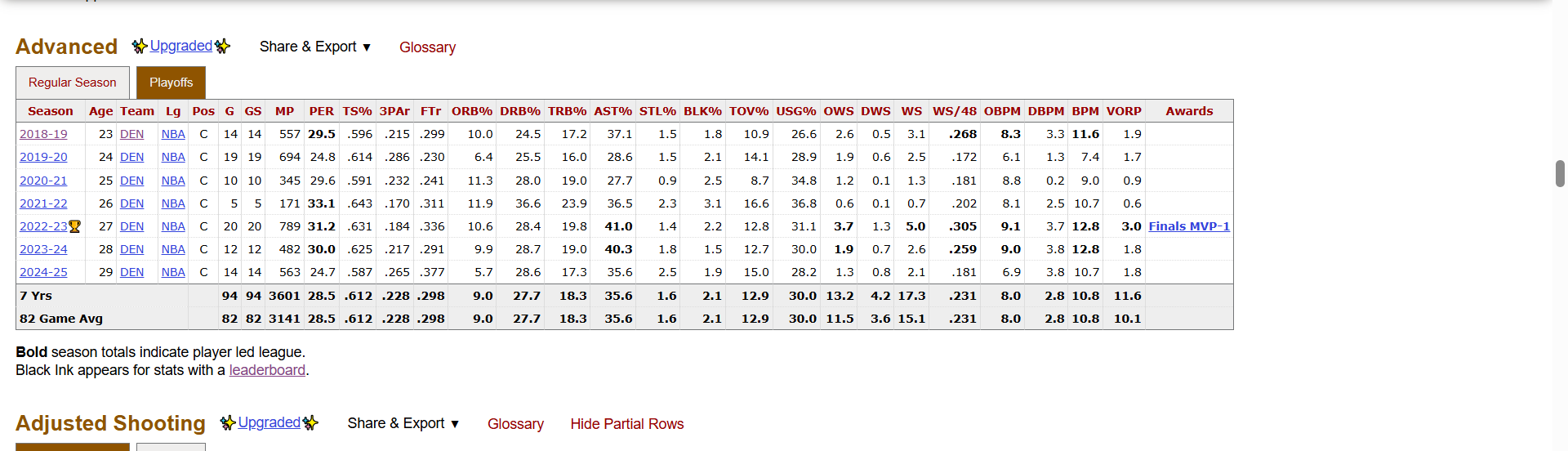Viewport: 1568px width, 451px height.
Task: Click the 7 Yrs totals row label
Action: point(36,296)
